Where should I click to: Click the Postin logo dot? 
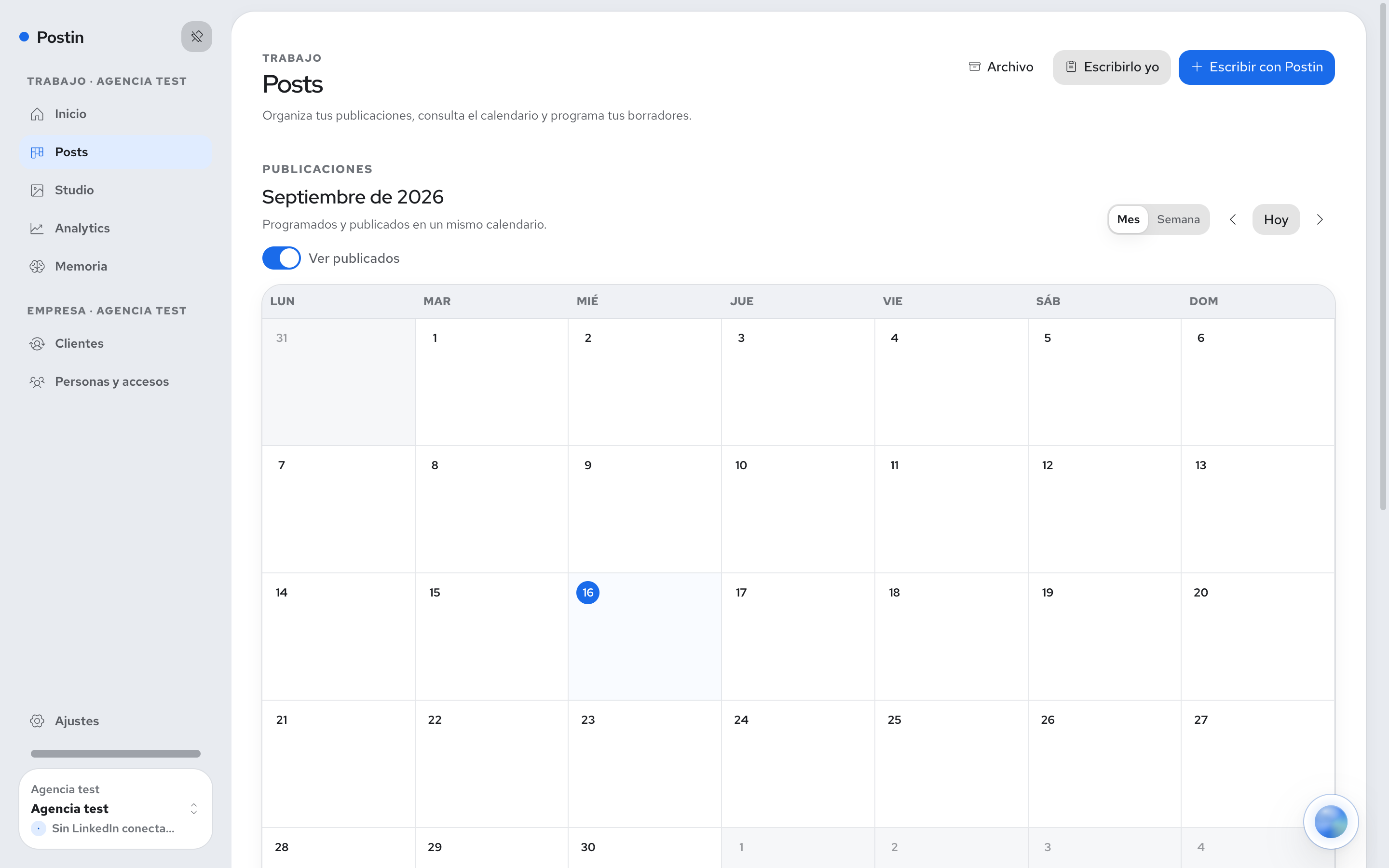24,37
